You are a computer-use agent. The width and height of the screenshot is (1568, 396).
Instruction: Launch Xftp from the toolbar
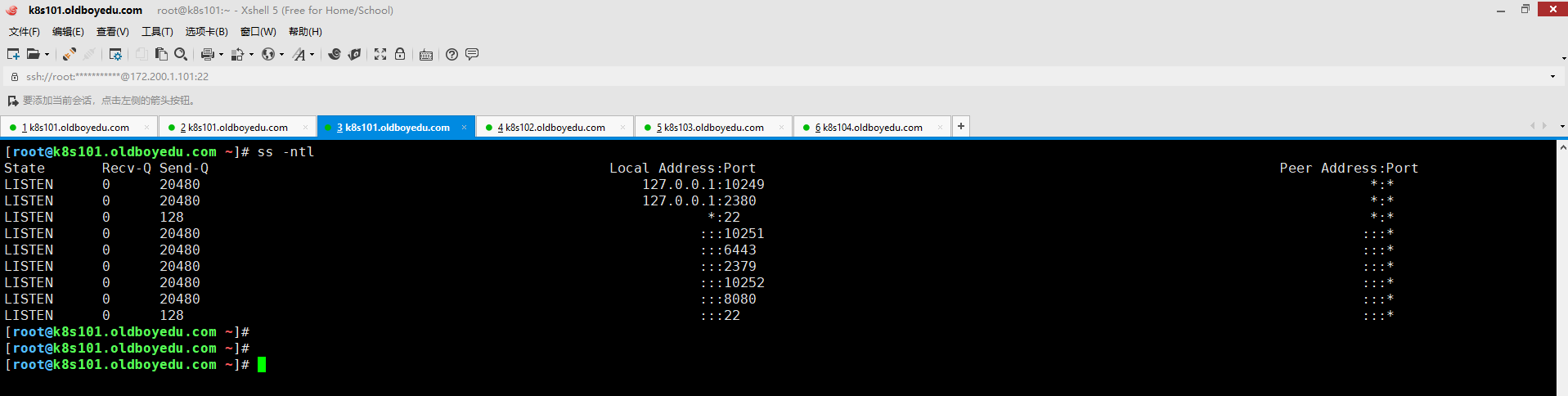354,54
